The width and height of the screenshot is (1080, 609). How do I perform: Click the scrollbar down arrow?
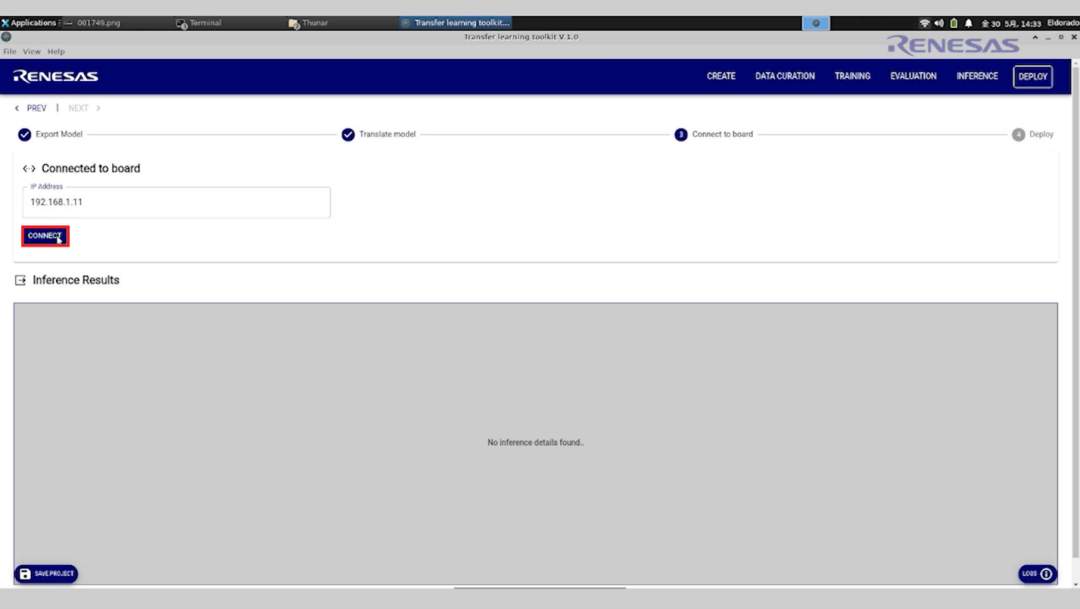tap(1075, 584)
